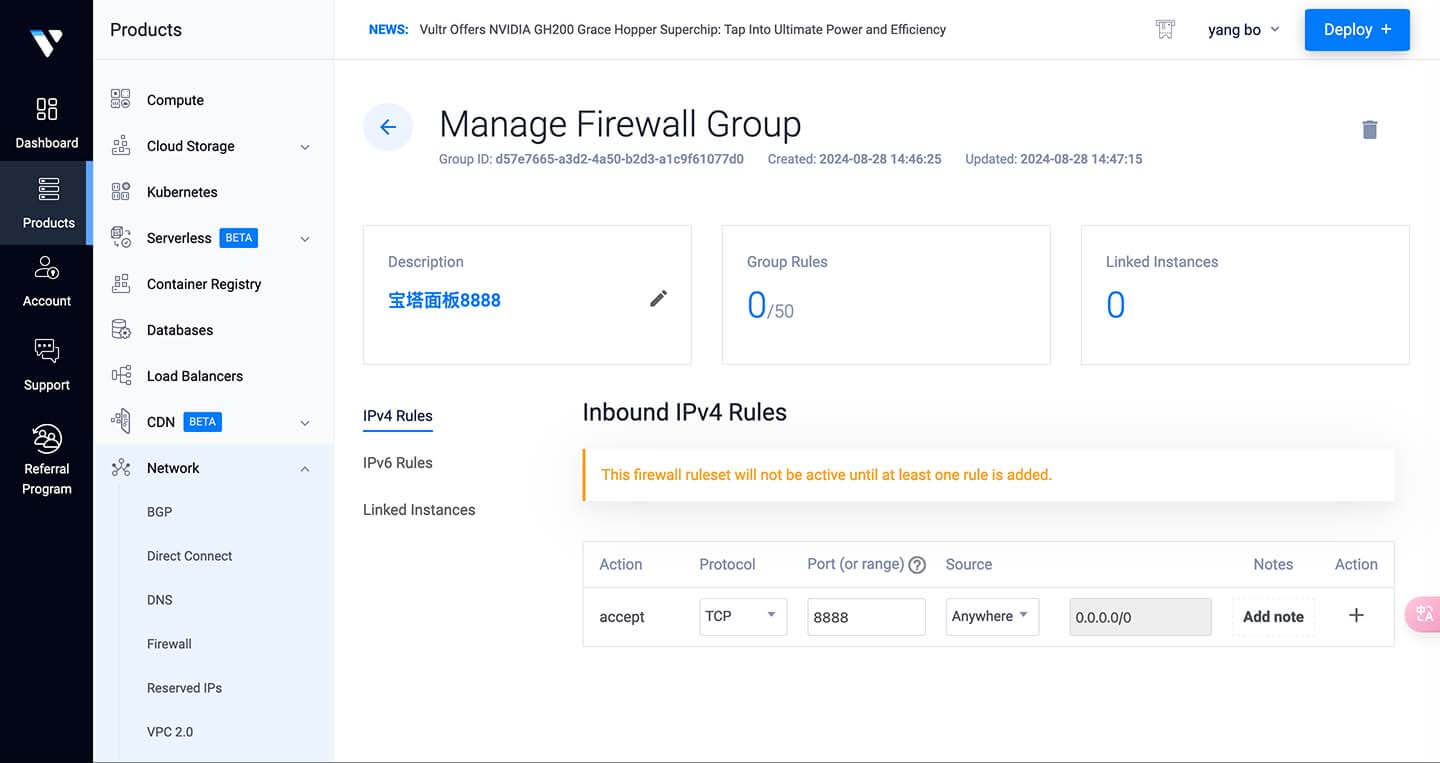1440x763 pixels.
Task: Click the pink translate widget icon
Action: [x=1423, y=614]
